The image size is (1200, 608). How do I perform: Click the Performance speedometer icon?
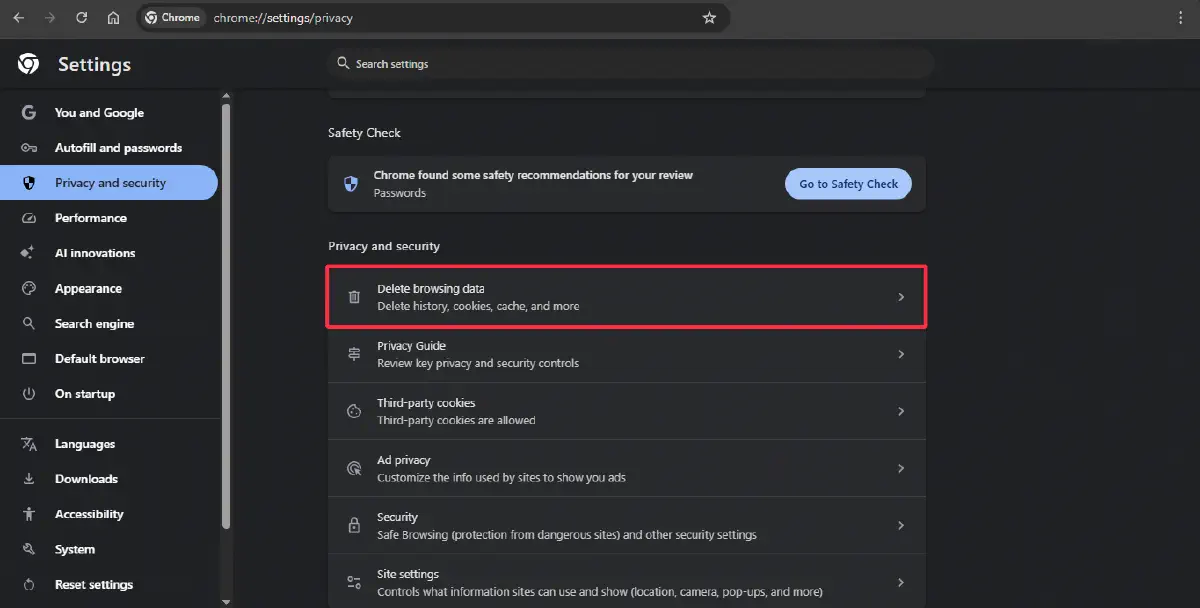pos(29,217)
